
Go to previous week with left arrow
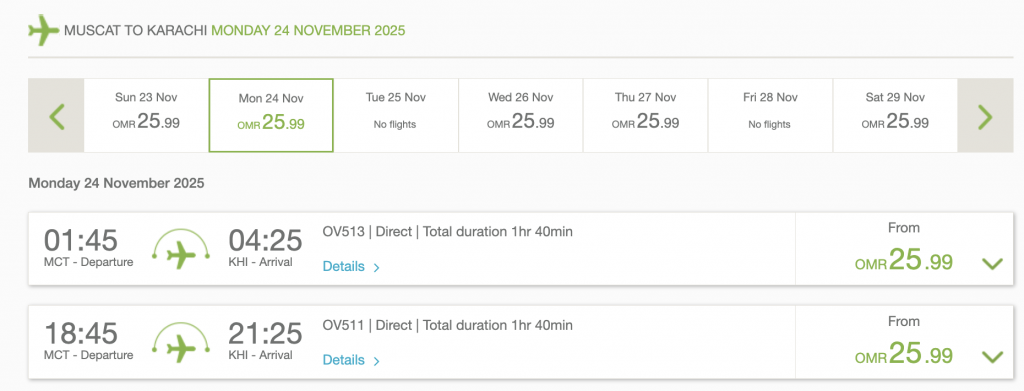[56, 116]
